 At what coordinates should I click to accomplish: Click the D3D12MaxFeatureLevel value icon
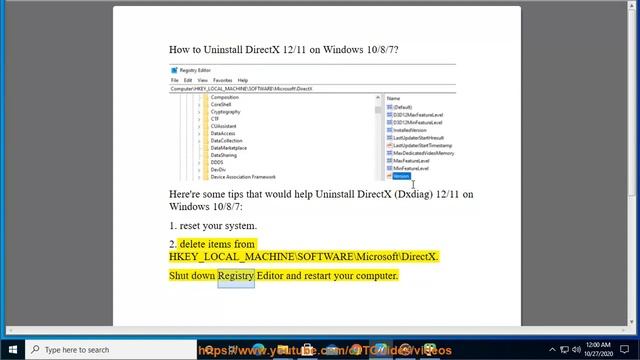389,115
